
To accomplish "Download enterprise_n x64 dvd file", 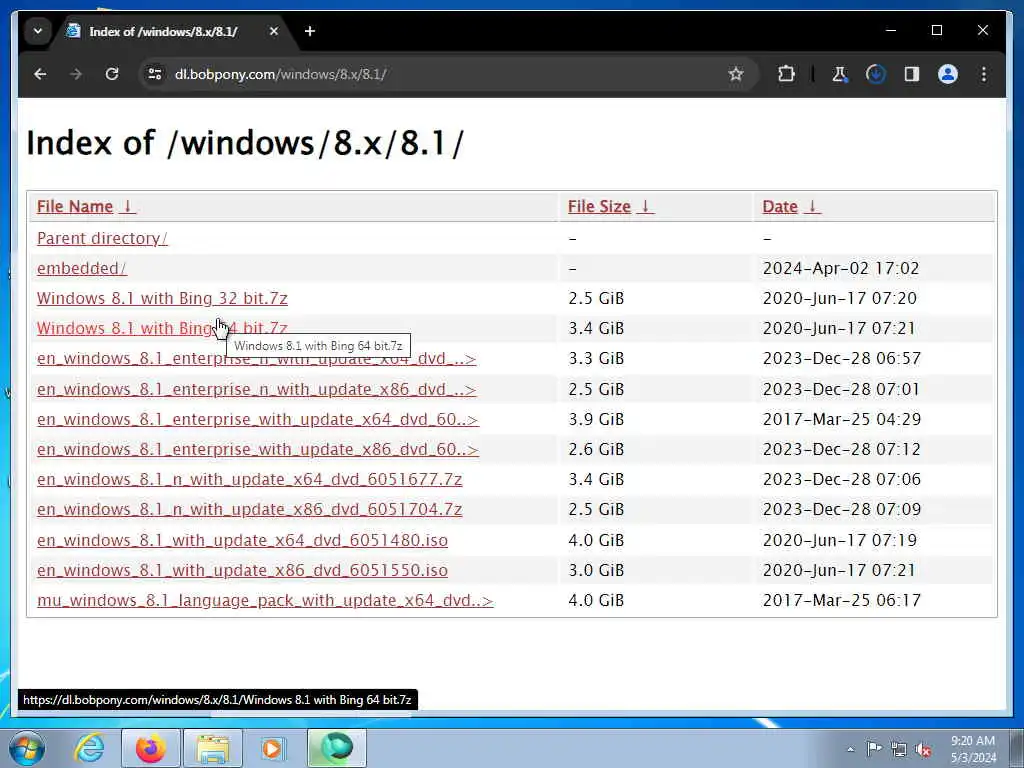I will pyautogui.click(x=257, y=359).
